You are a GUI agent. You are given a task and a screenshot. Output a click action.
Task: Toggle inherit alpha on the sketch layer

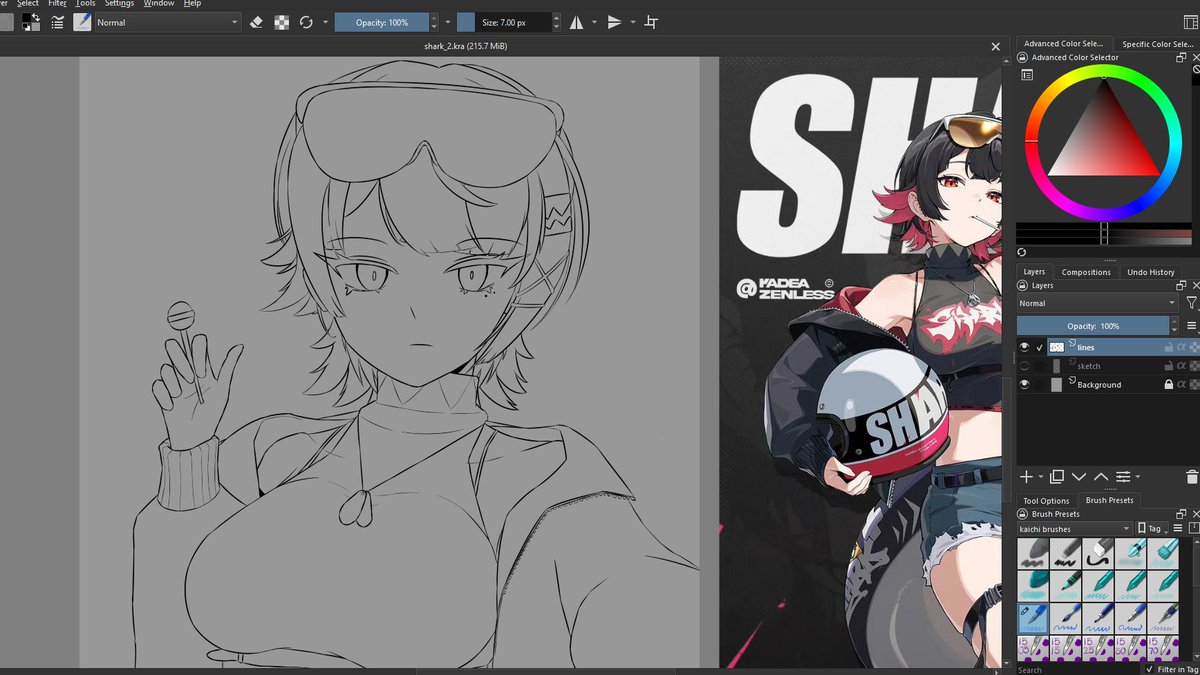coord(1181,366)
